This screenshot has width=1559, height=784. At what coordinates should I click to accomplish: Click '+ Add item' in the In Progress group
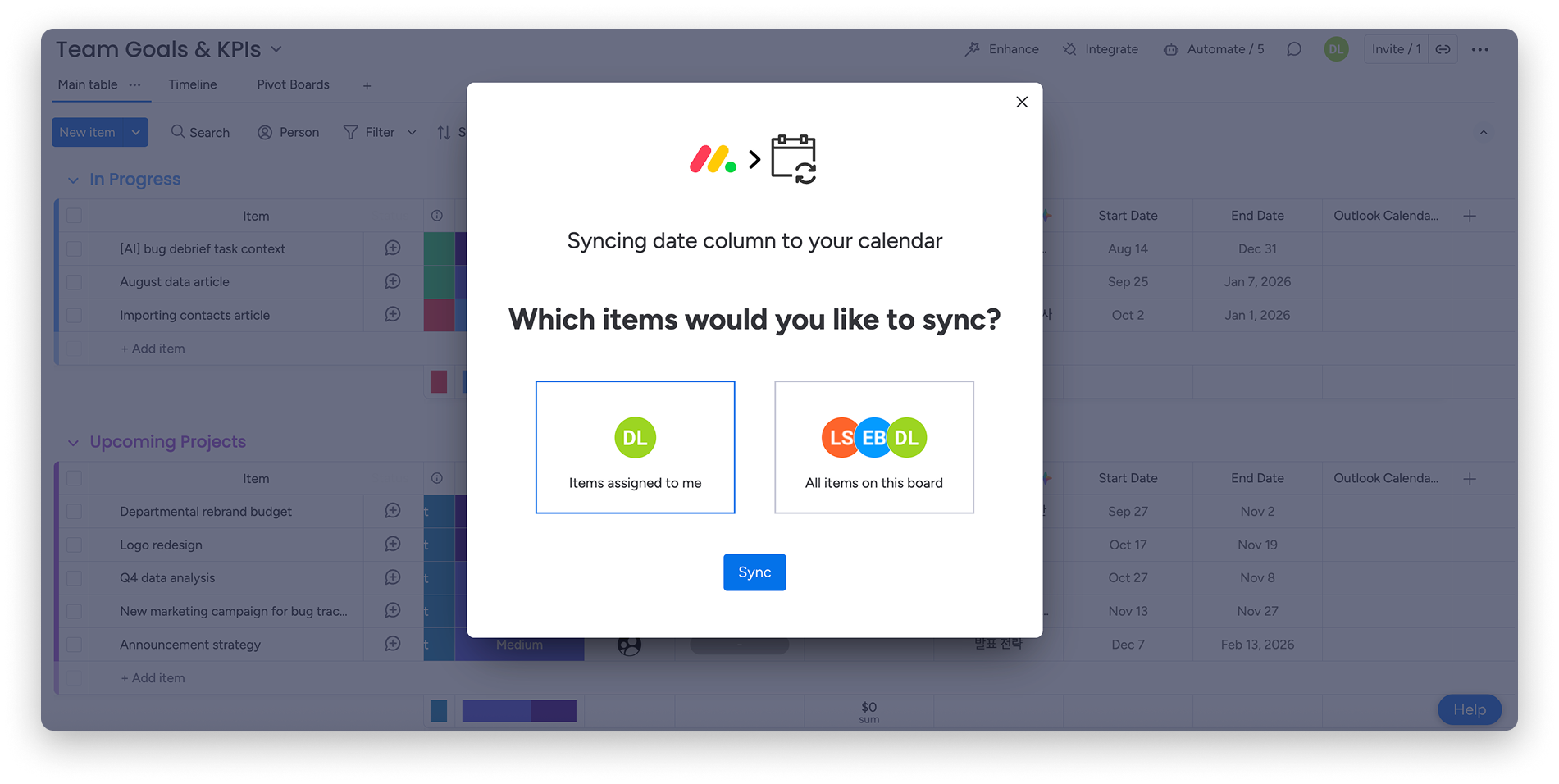pyautogui.click(x=153, y=349)
